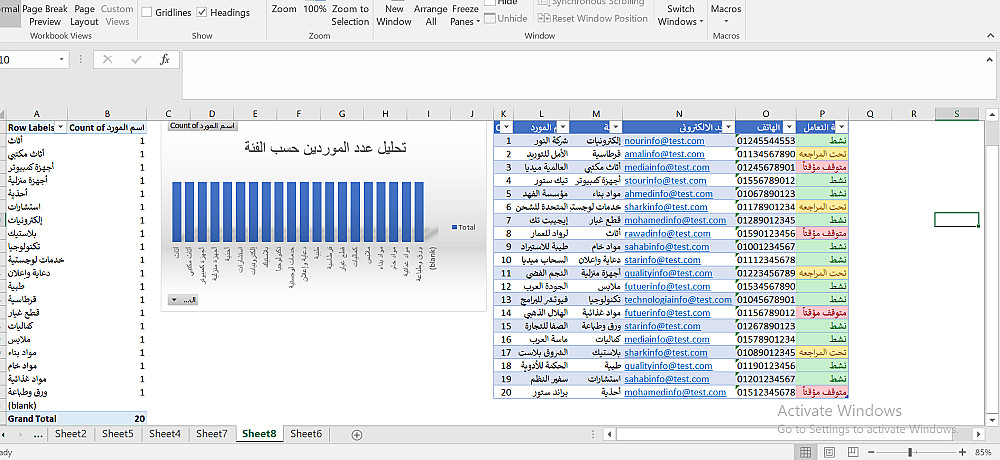This screenshot has width=1000, height=460.
Task: Click the zoom slider in status bar
Action: coord(909,452)
